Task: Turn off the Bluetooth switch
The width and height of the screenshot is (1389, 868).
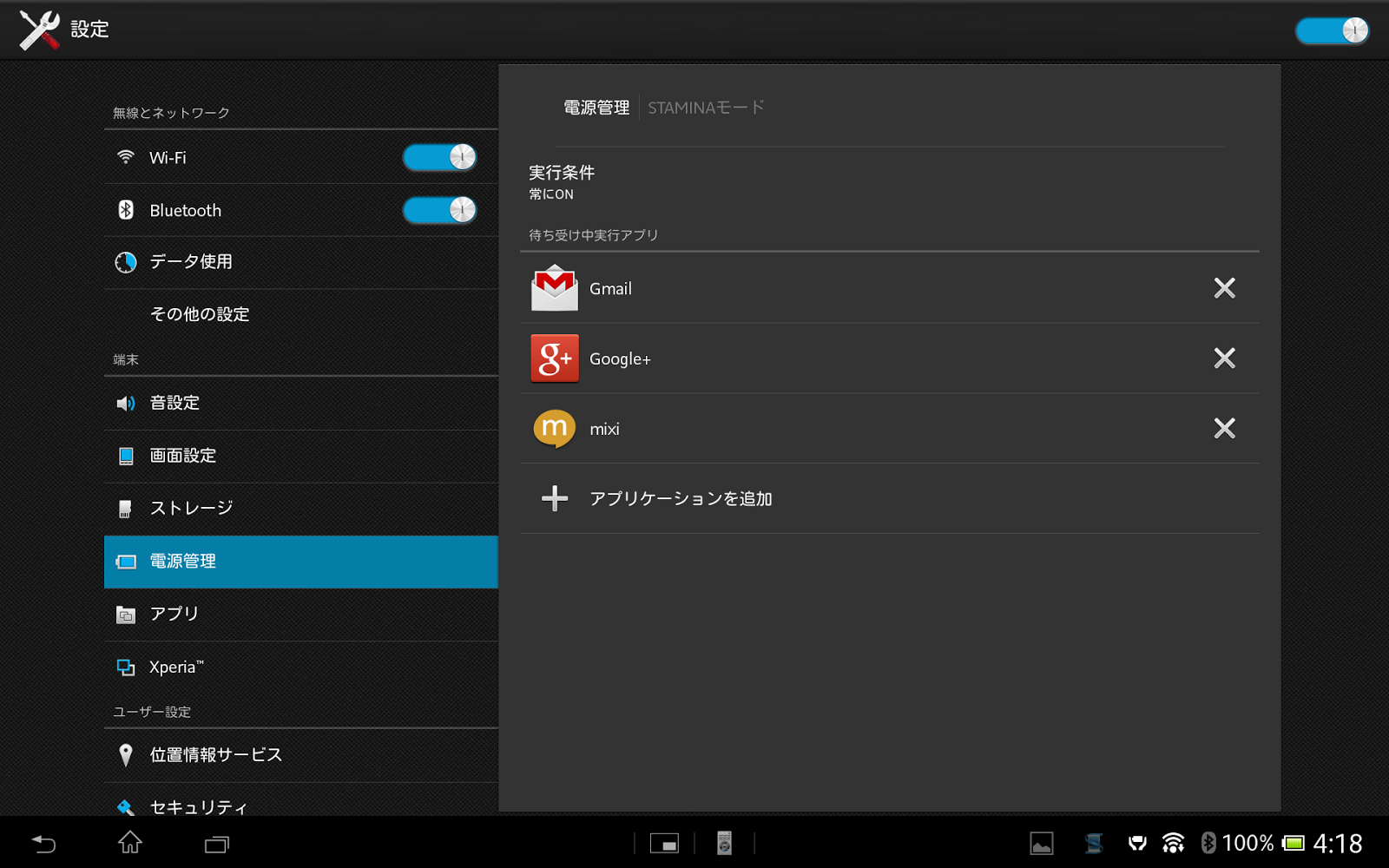Action: 439,210
